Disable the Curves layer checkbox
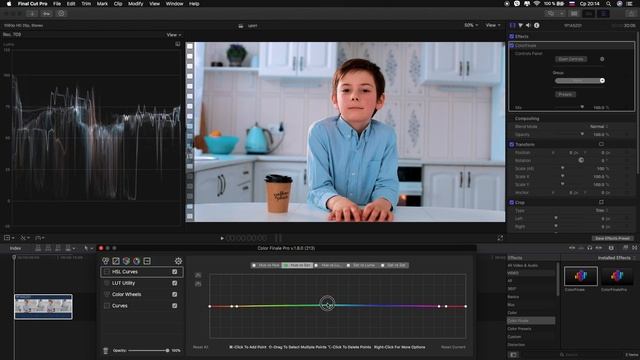Viewport: 640px width, 360px height. (x=175, y=306)
